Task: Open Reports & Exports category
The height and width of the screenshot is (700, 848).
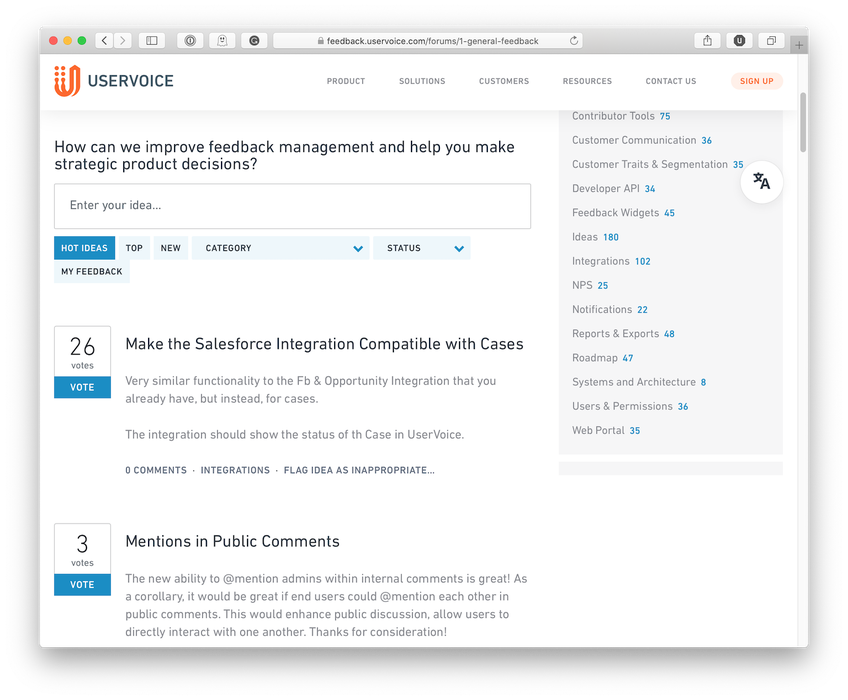Action: point(623,334)
